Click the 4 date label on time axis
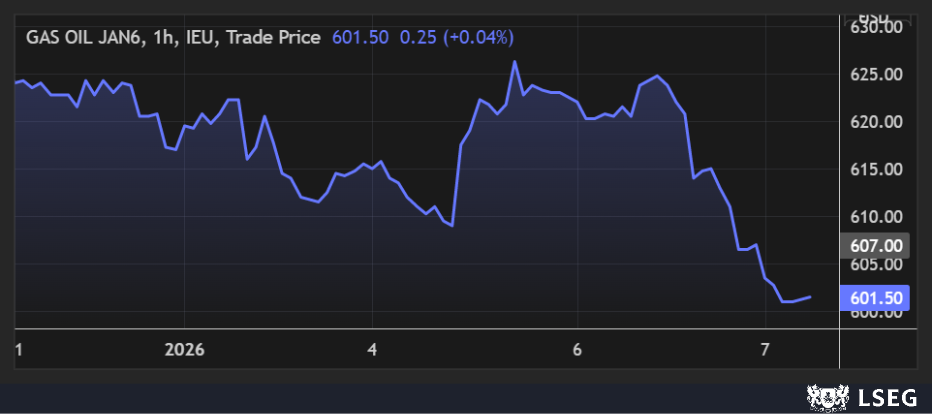Image resolution: width=933 pixels, height=414 pixels. [372, 350]
